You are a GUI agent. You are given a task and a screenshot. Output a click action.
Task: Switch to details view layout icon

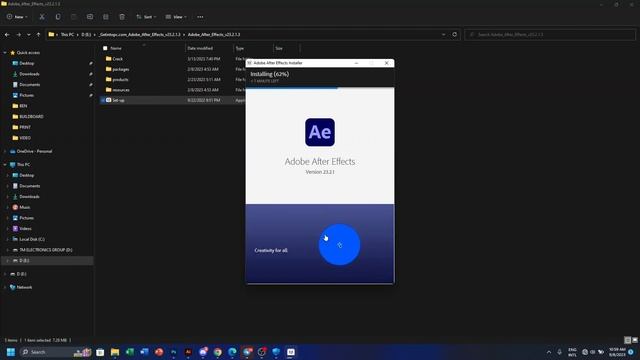pyautogui.click(x=628, y=340)
